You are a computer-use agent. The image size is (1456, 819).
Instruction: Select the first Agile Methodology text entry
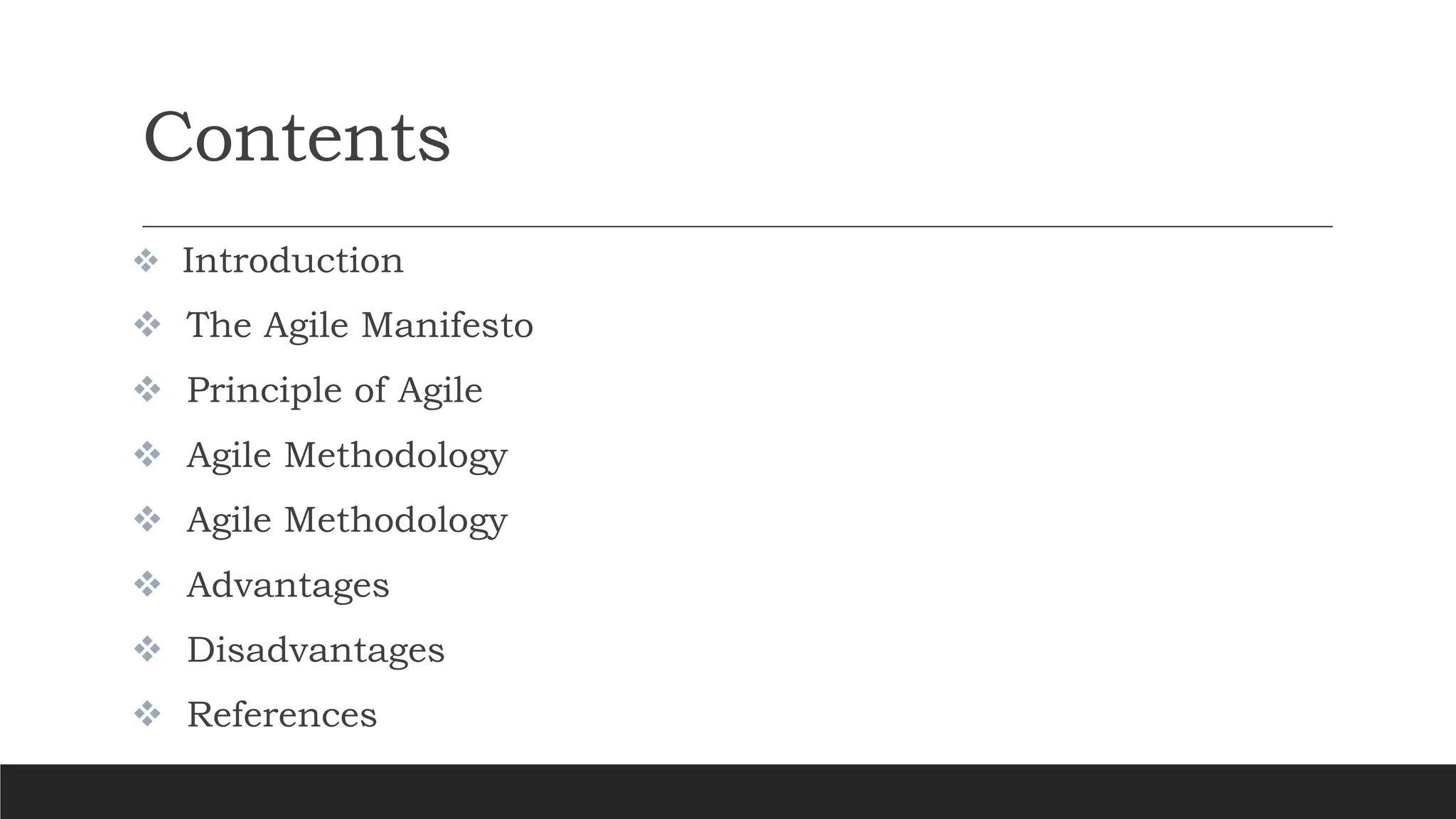click(347, 455)
